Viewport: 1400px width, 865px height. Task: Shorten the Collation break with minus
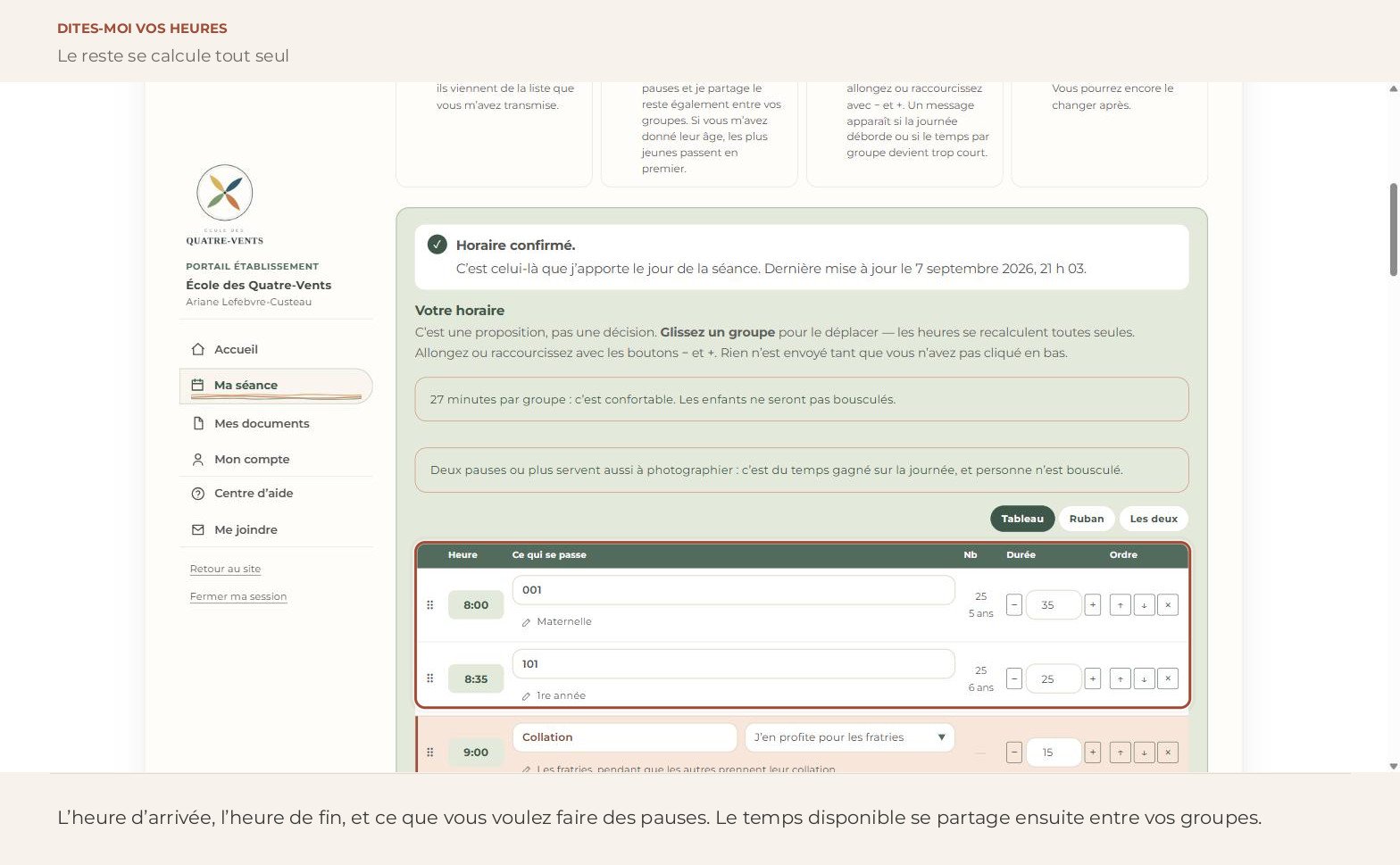tap(1014, 753)
